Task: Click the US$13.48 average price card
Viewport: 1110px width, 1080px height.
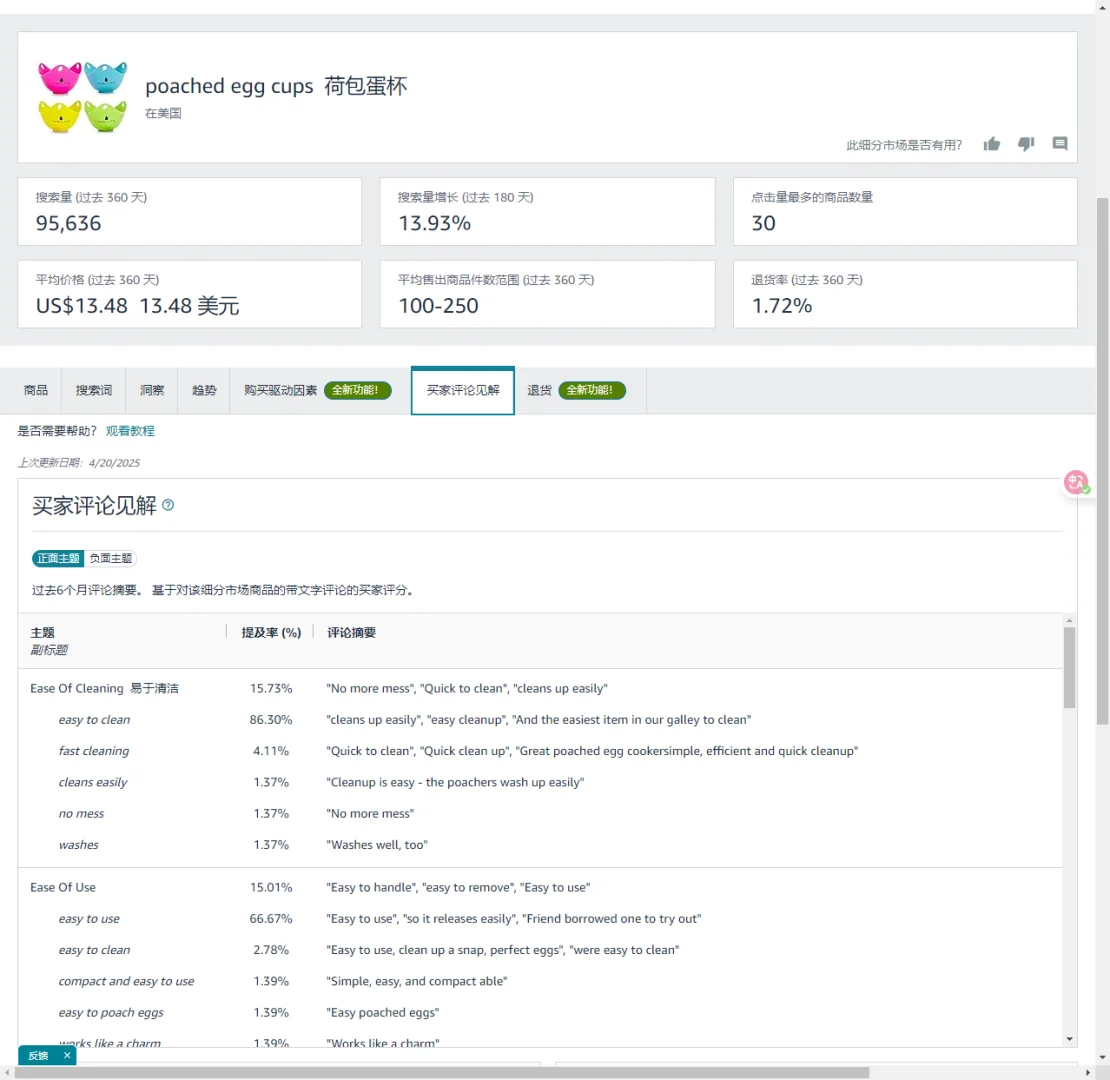Action: point(189,294)
